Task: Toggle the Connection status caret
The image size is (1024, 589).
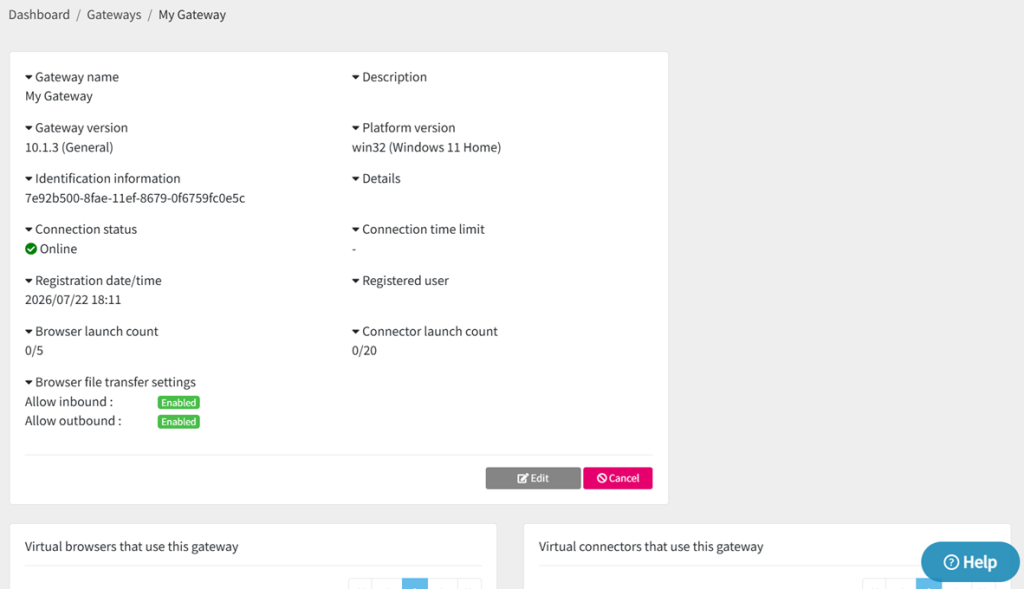Action: click(x=29, y=230)
